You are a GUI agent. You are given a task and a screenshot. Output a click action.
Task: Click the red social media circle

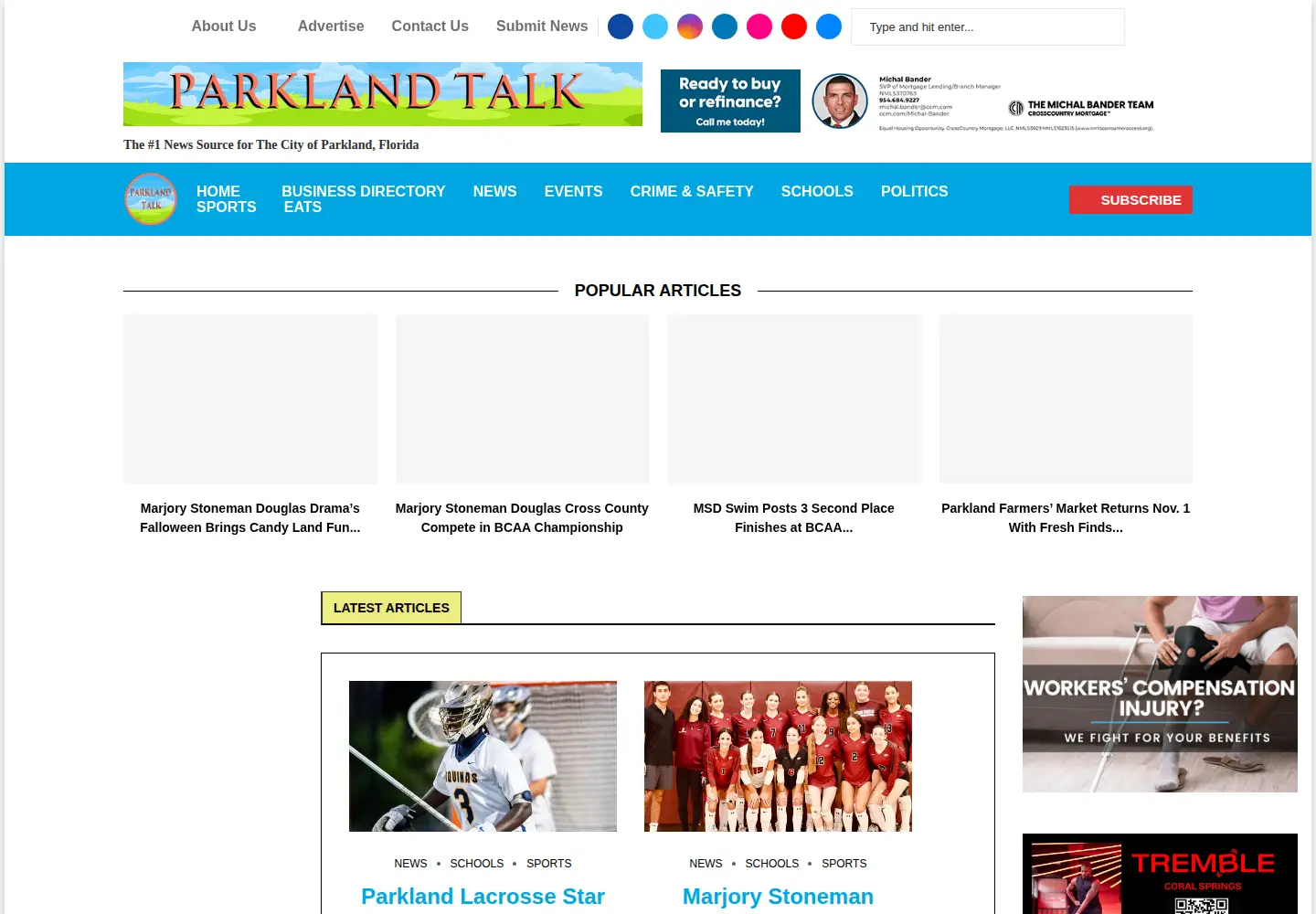[x=794, y=27]
